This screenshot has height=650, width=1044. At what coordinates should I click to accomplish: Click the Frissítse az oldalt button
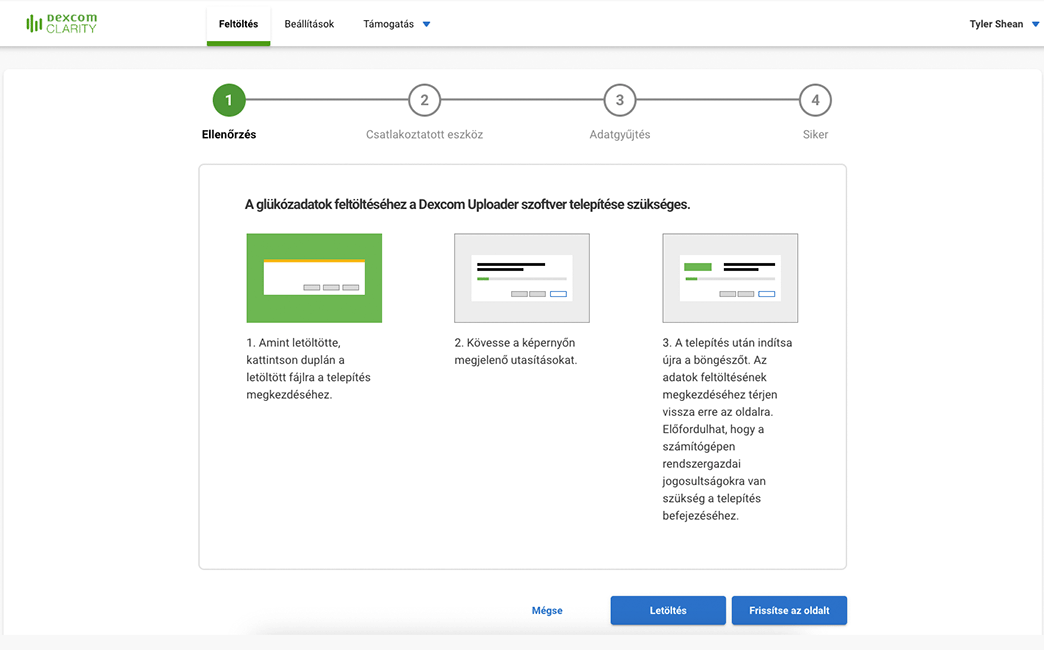789,611
